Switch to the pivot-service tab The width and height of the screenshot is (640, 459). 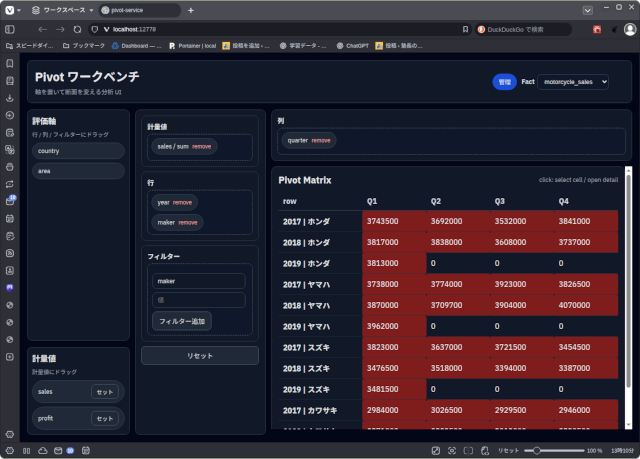pos(138,10)
